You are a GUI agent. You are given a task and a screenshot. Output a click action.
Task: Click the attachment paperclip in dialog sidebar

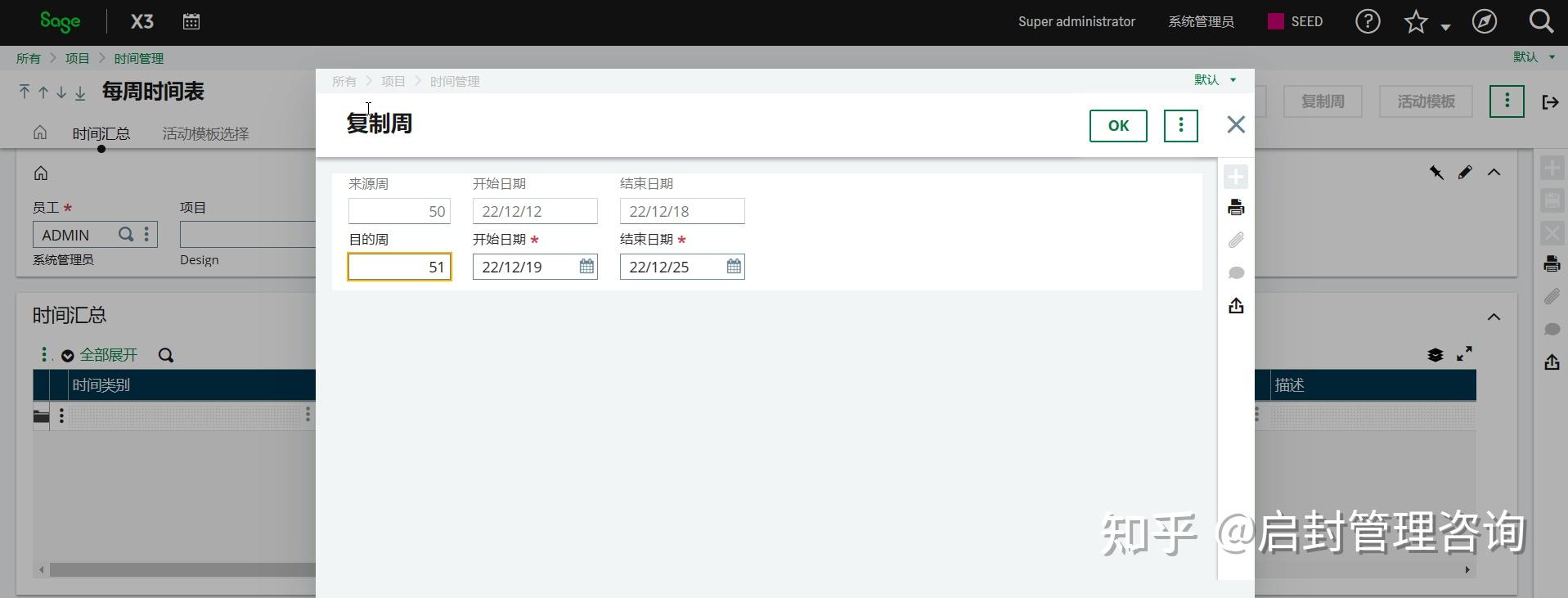(1236, 240)
